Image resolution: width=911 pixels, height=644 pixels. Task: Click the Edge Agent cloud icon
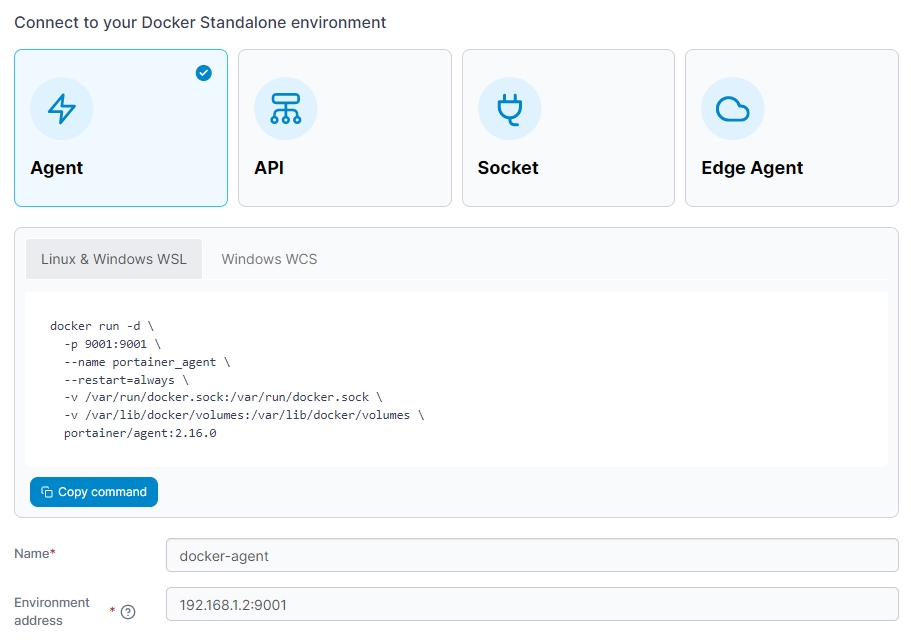coord(732,109)
